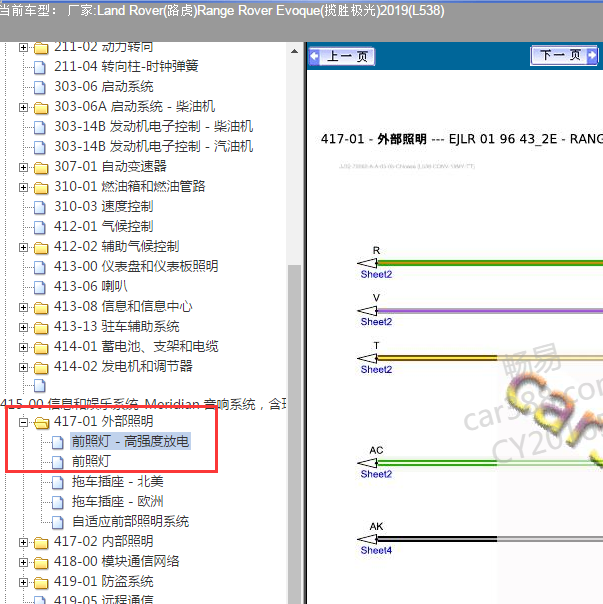The height and width of the screenshot is (604, 603).
Task: Click page icon of 303-06 启动系统
Action: click(40, 87)
